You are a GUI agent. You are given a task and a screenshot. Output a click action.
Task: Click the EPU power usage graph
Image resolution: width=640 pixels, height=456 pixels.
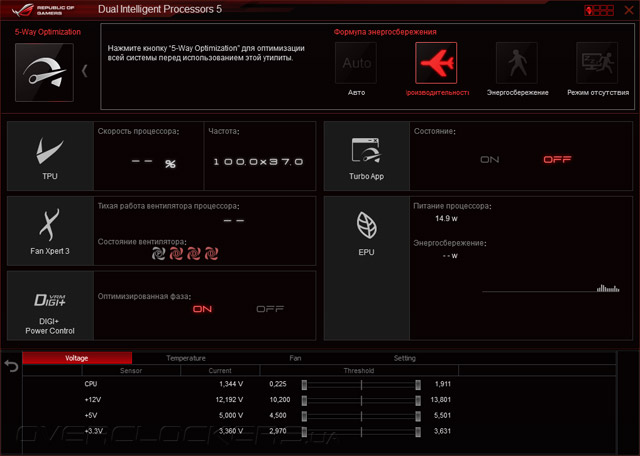[x=551, y=288]
